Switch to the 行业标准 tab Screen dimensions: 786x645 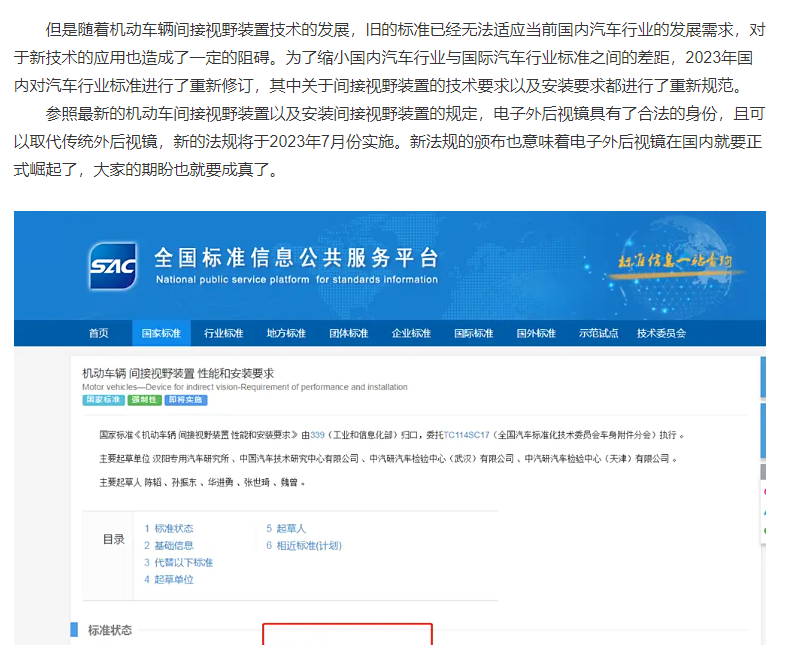(224, 333)
